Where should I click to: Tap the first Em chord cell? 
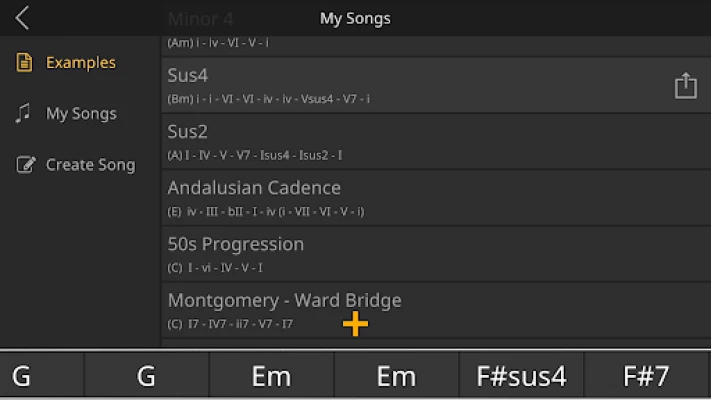click(271, 376)
